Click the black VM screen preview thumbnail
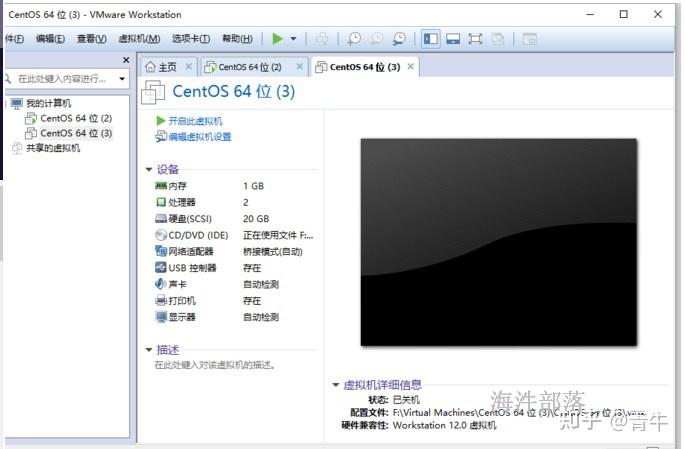Image resolution: width=685 pixels, height=449 pixels. [498, 242]
